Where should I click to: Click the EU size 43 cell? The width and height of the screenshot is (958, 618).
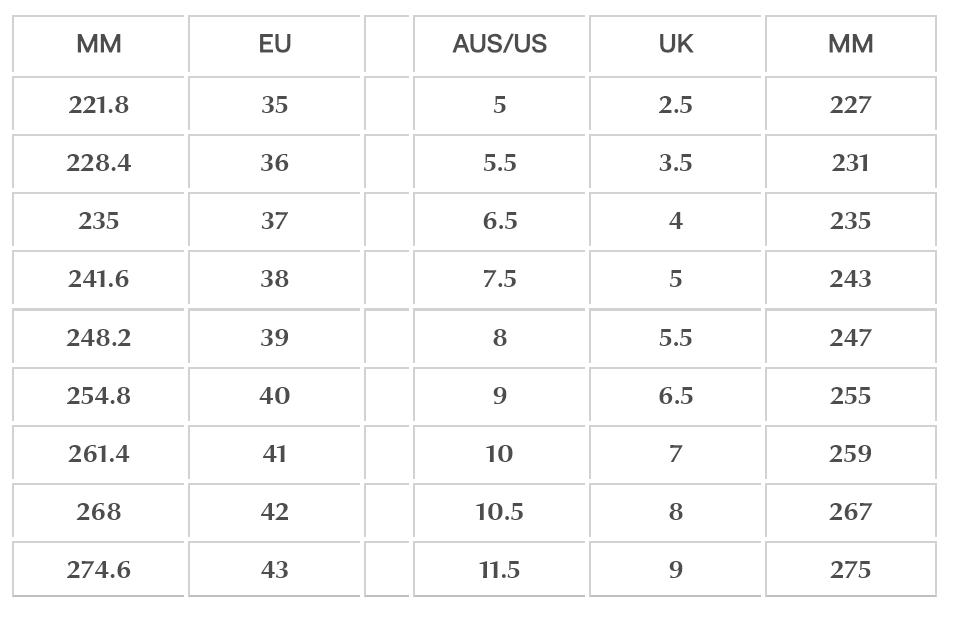[x=274, y=570]
